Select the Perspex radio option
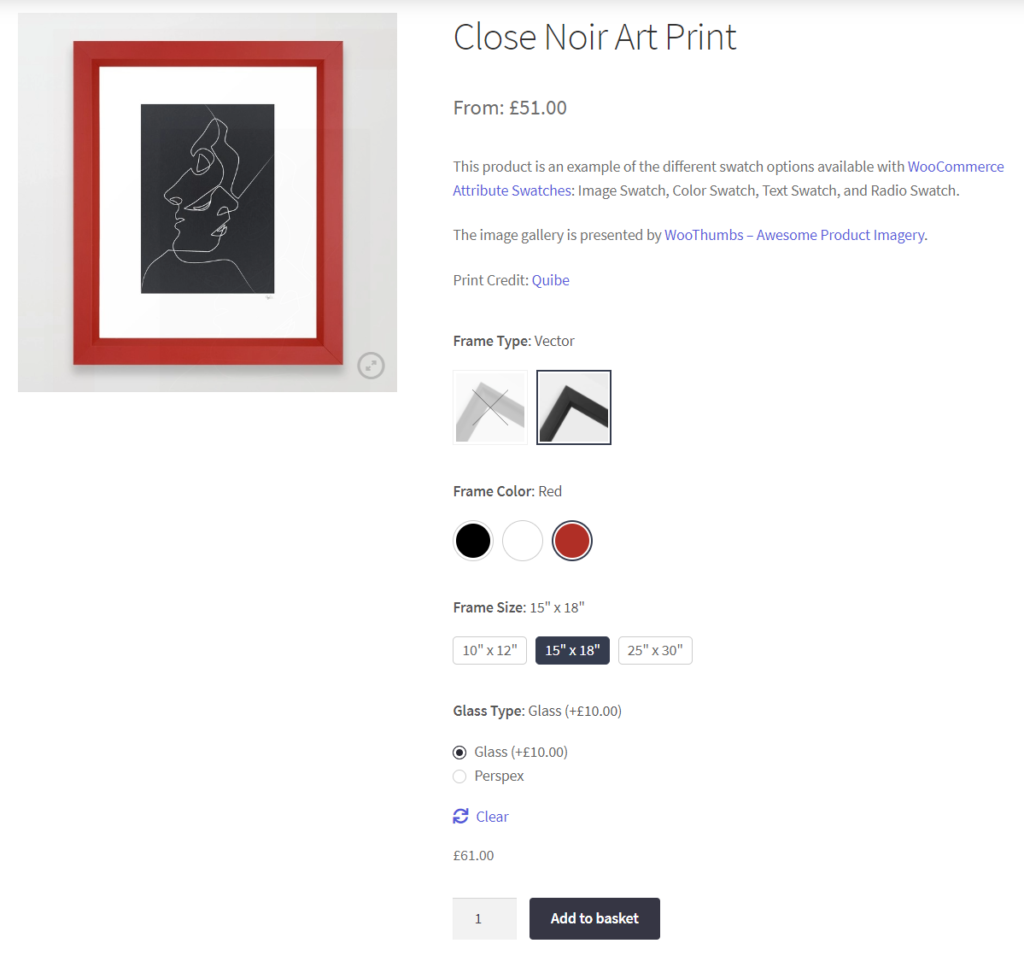 (x=460, y=776)
